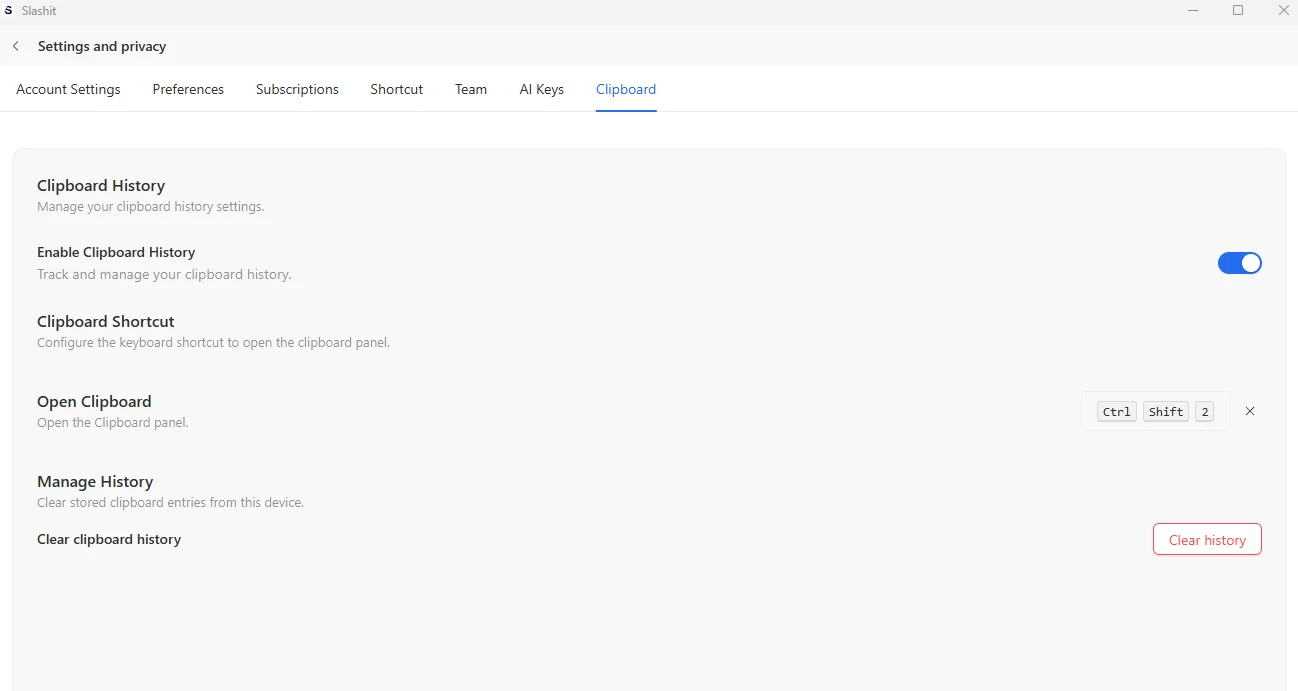The height and width of the screenshot is (691, 1298).
Task: Click 'Track and manage your clipboard history.' text
Action: (x=164, y=274)
